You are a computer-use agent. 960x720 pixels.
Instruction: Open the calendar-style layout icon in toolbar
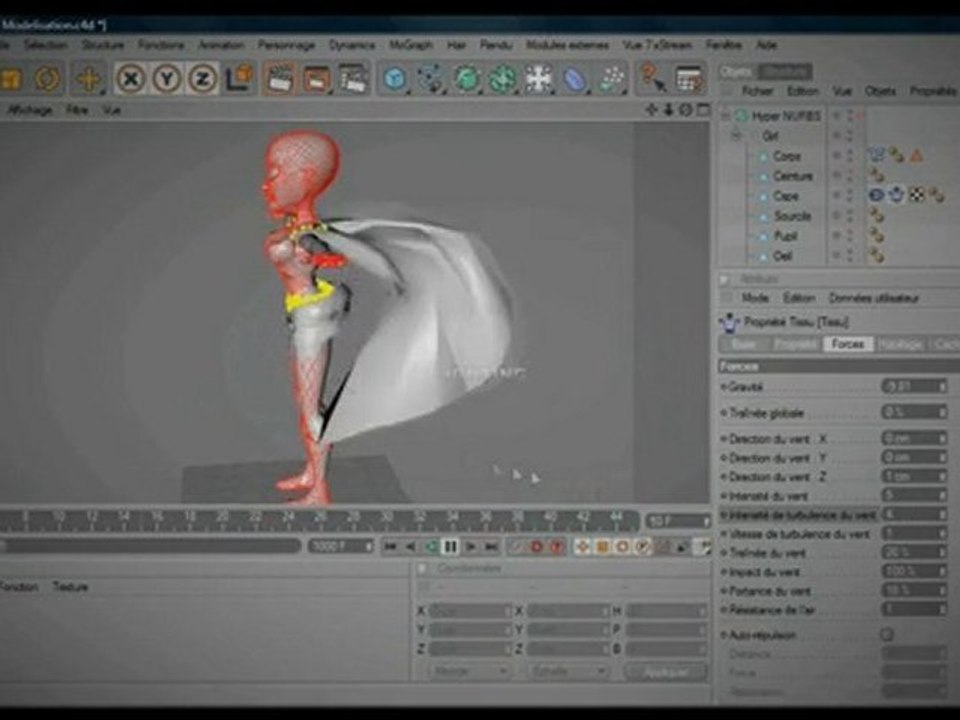tap(689, 78)
